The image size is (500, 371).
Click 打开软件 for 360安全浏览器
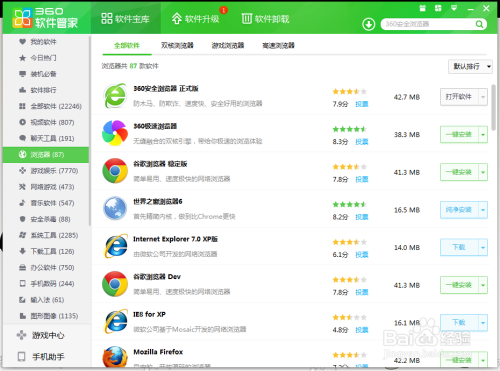pyautogui.click(x=459, y=97)
